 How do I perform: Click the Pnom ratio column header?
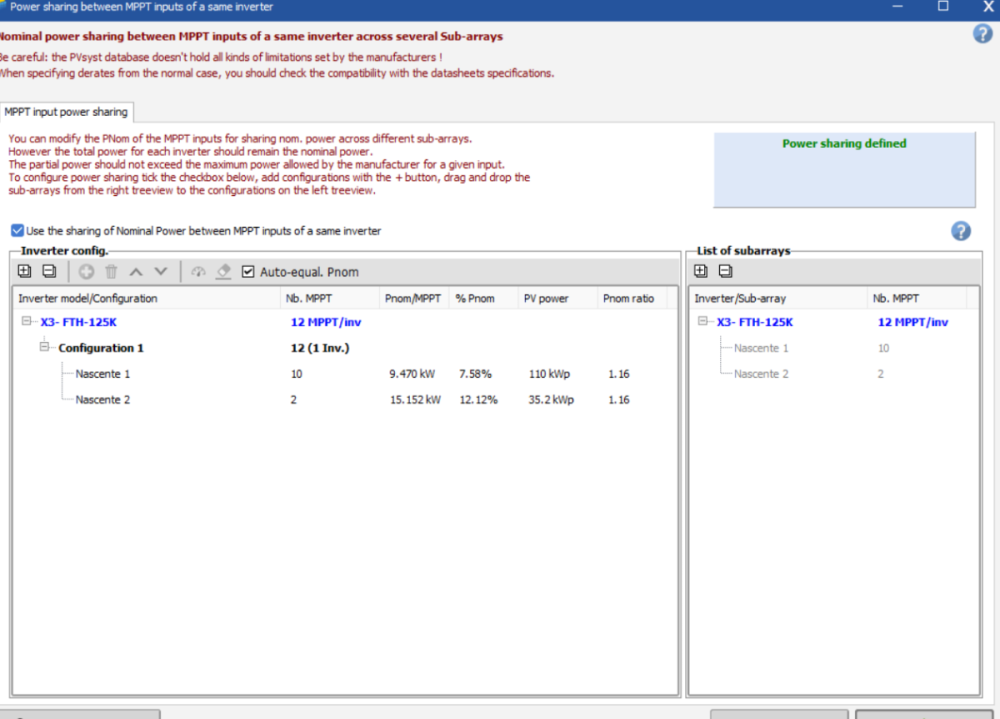tap(629, 298)
